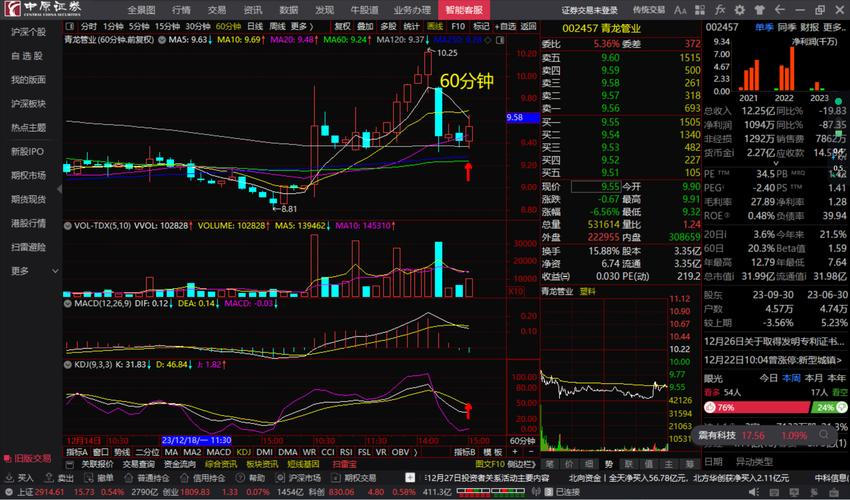Open the 交易 menu
This screenshot has height=500, width=850.
click(217, 10)
